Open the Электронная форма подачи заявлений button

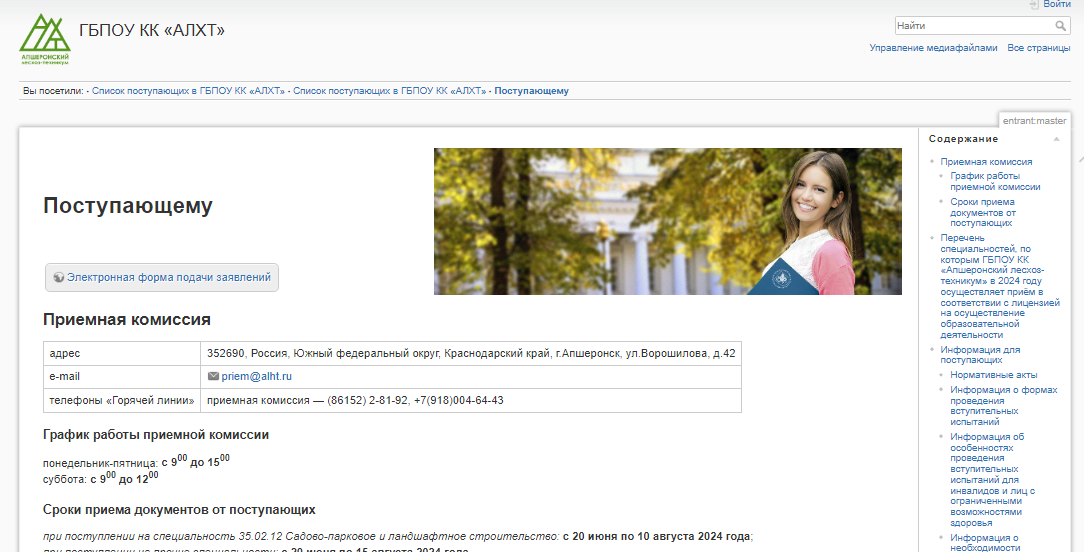162,277
